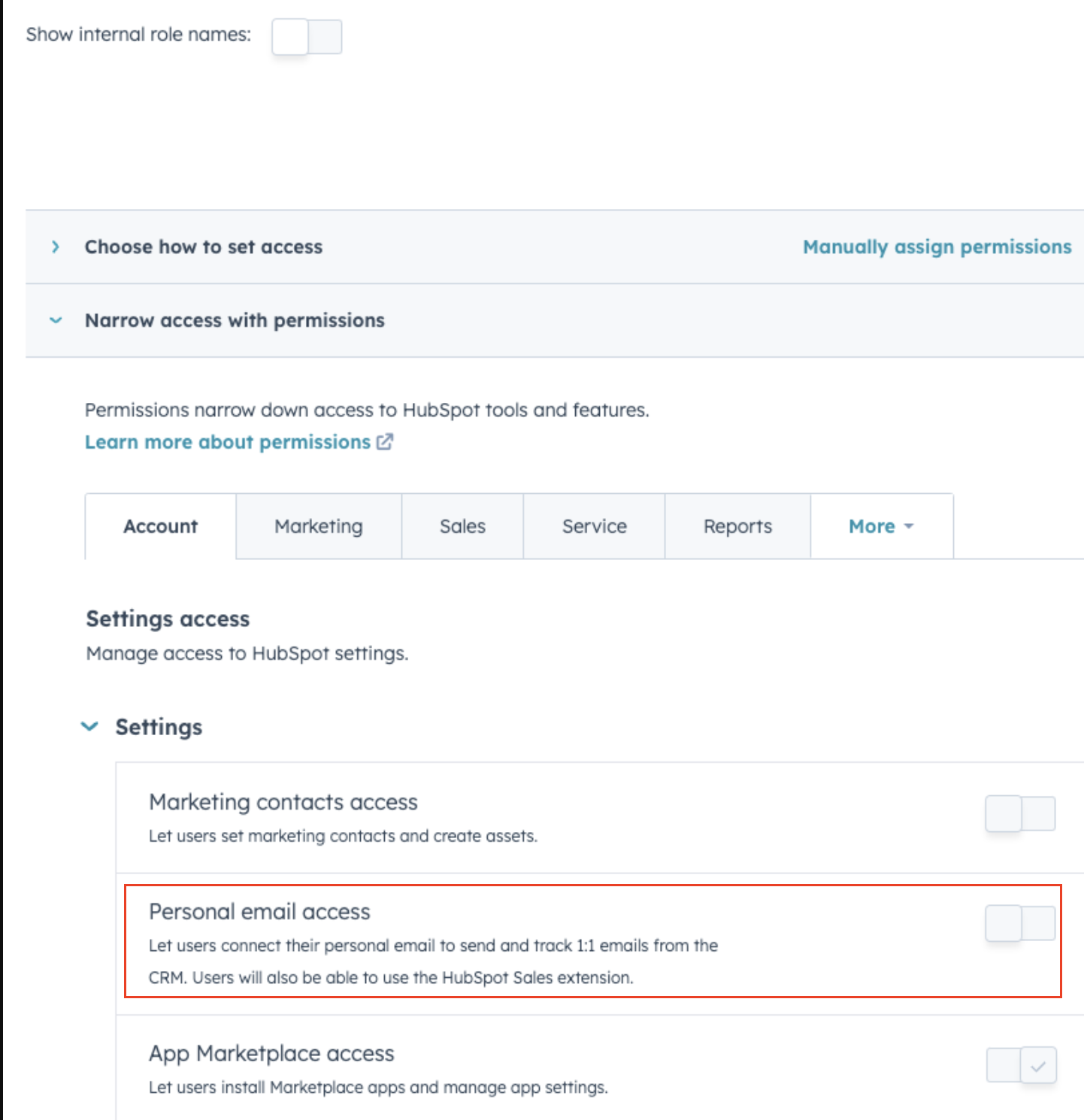
Task: Open the Sales permissions tab
Action: 462,526
